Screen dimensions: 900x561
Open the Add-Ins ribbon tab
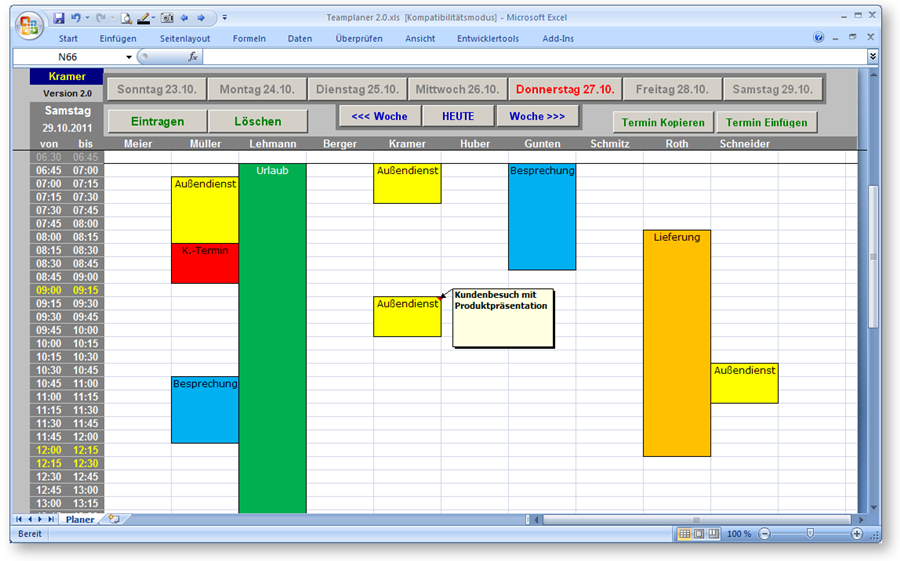coord(558,38)
